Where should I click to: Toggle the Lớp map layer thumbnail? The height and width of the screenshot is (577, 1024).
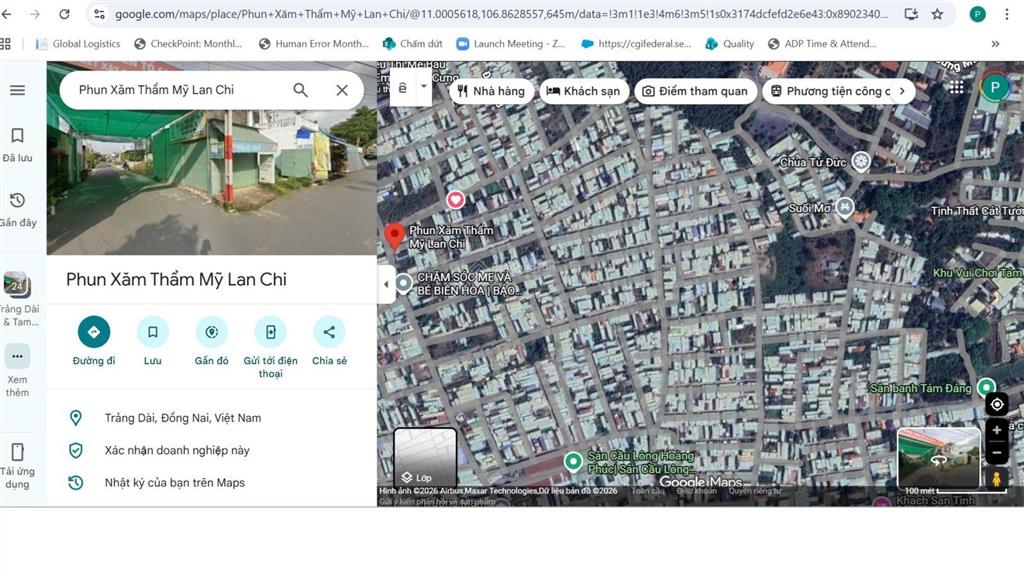point(425,458)
